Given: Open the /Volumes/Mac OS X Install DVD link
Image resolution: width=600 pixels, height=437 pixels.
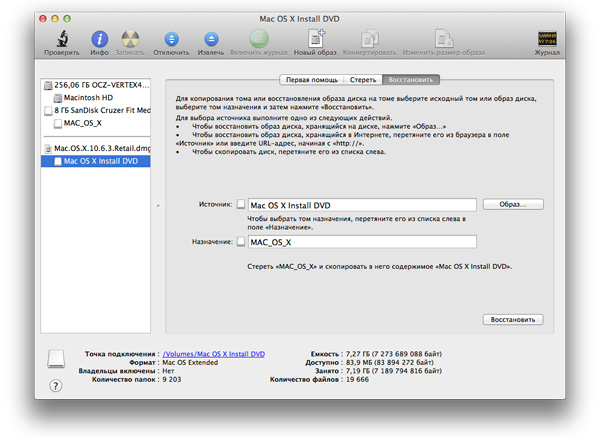Looking at the screenshot, I should point(214,354).
